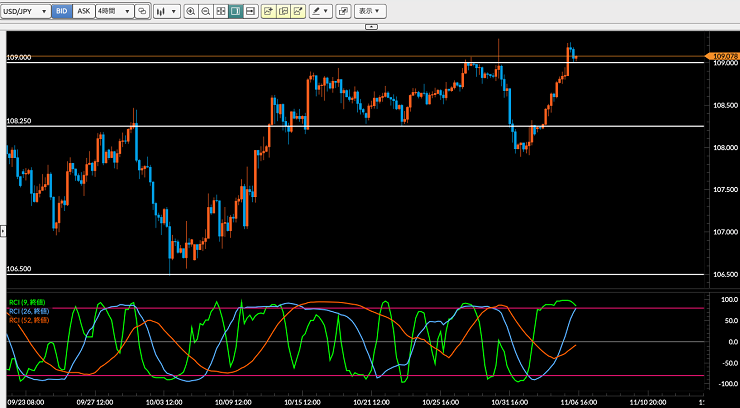Open the 表示 menu
This screenshot has width=740, height=408.
(370, 11)
